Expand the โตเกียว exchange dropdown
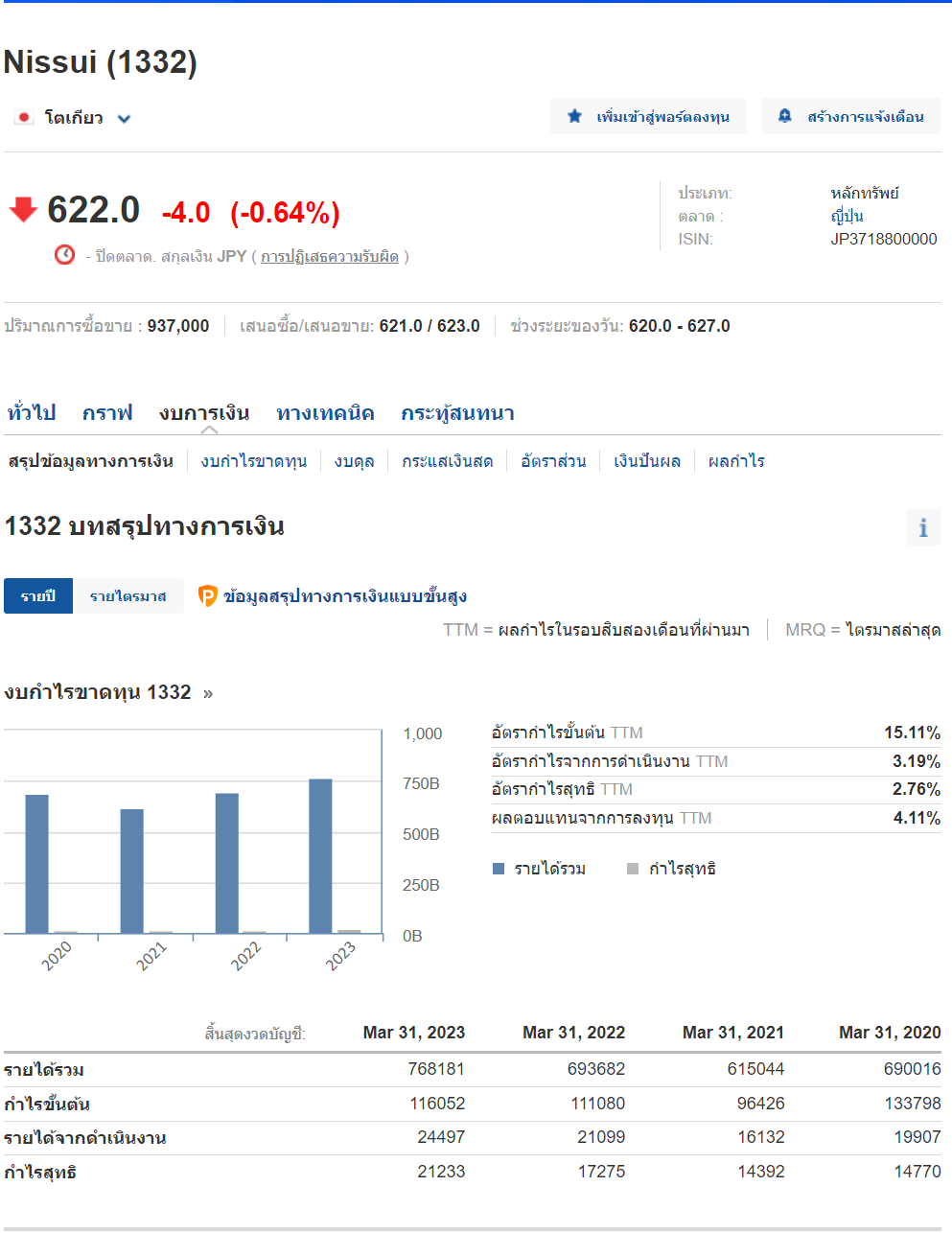Screen dimensions: 952x1233 click(x=124, y=119)
